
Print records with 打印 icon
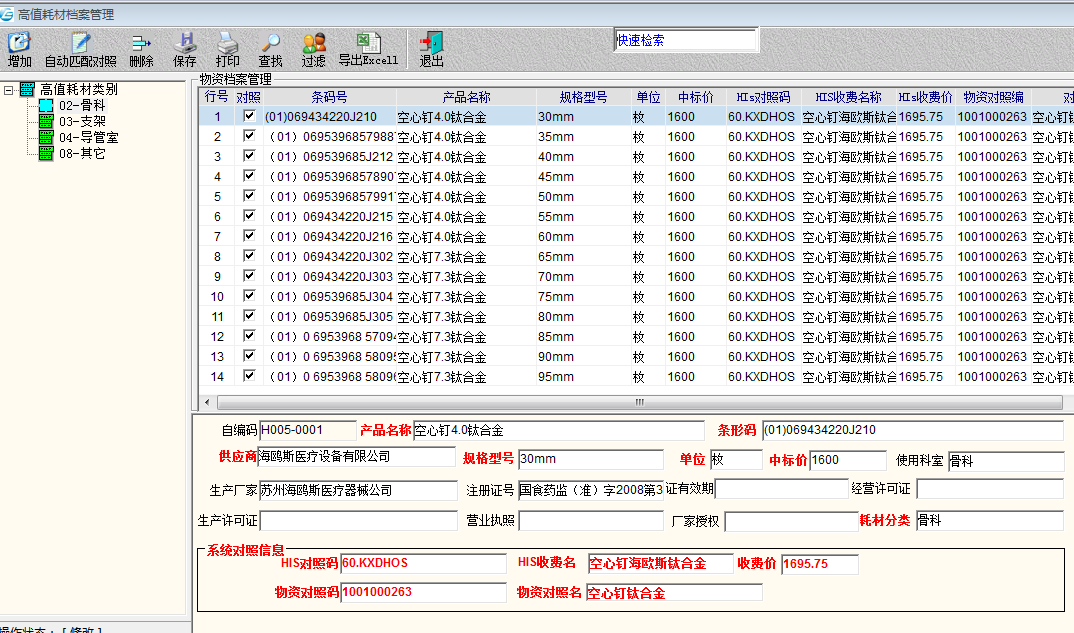click(227, 49)
